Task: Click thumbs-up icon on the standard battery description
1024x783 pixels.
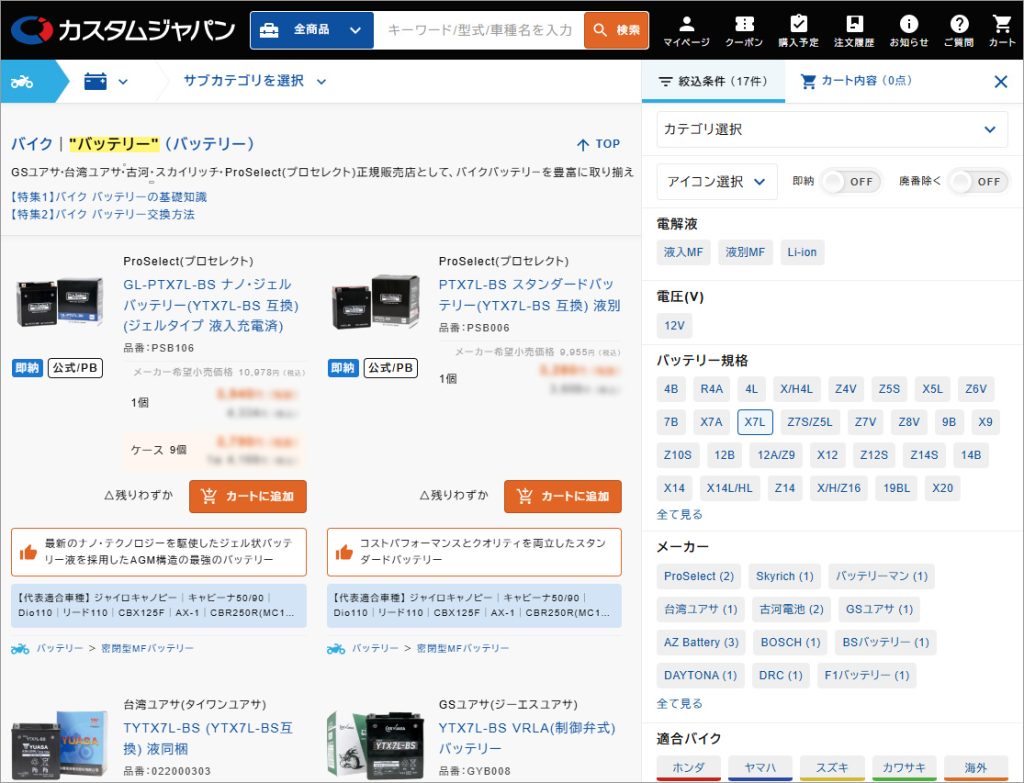Action: (x=344, y=552)
